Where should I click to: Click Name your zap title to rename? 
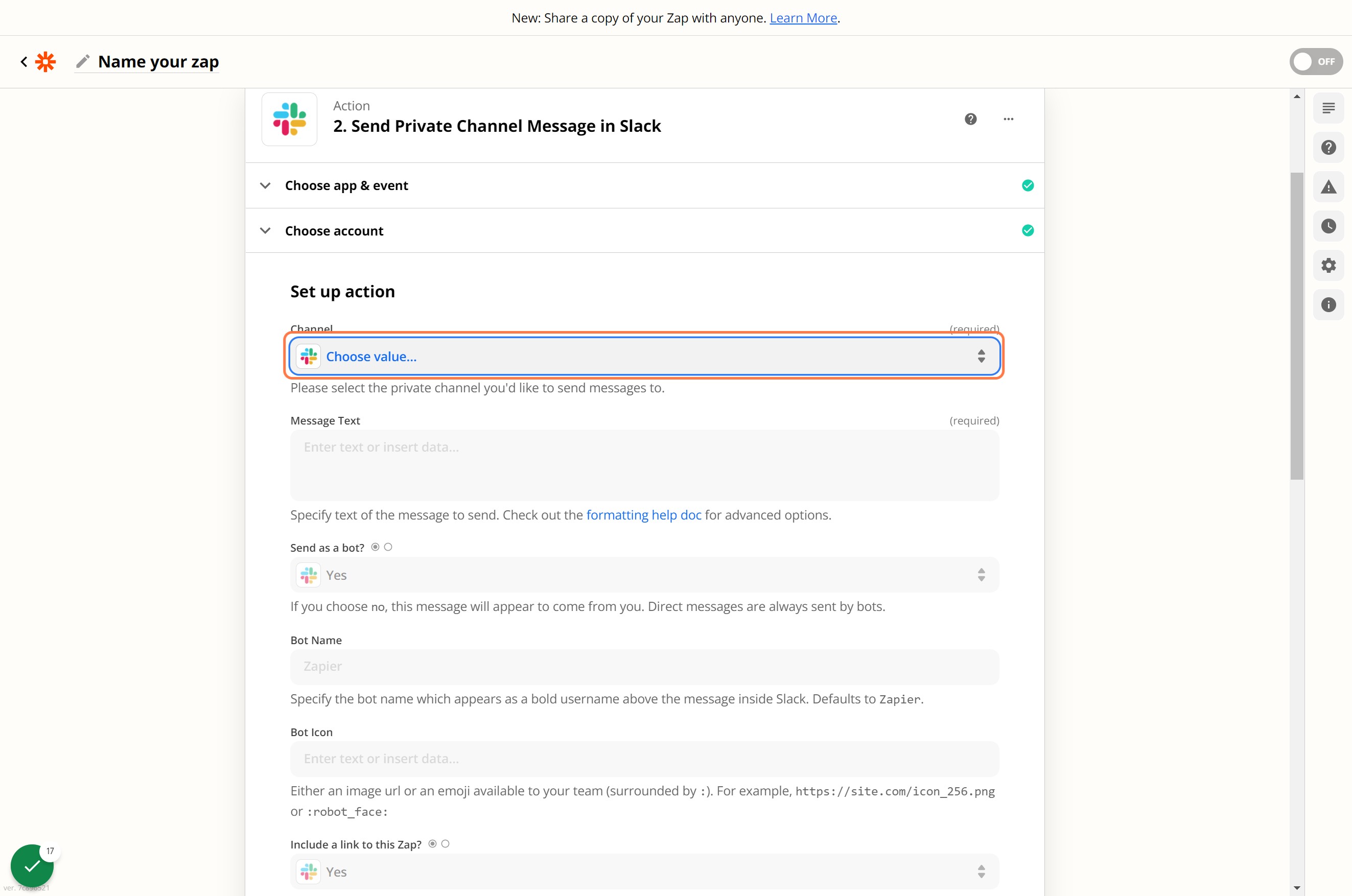click(158, 61)
